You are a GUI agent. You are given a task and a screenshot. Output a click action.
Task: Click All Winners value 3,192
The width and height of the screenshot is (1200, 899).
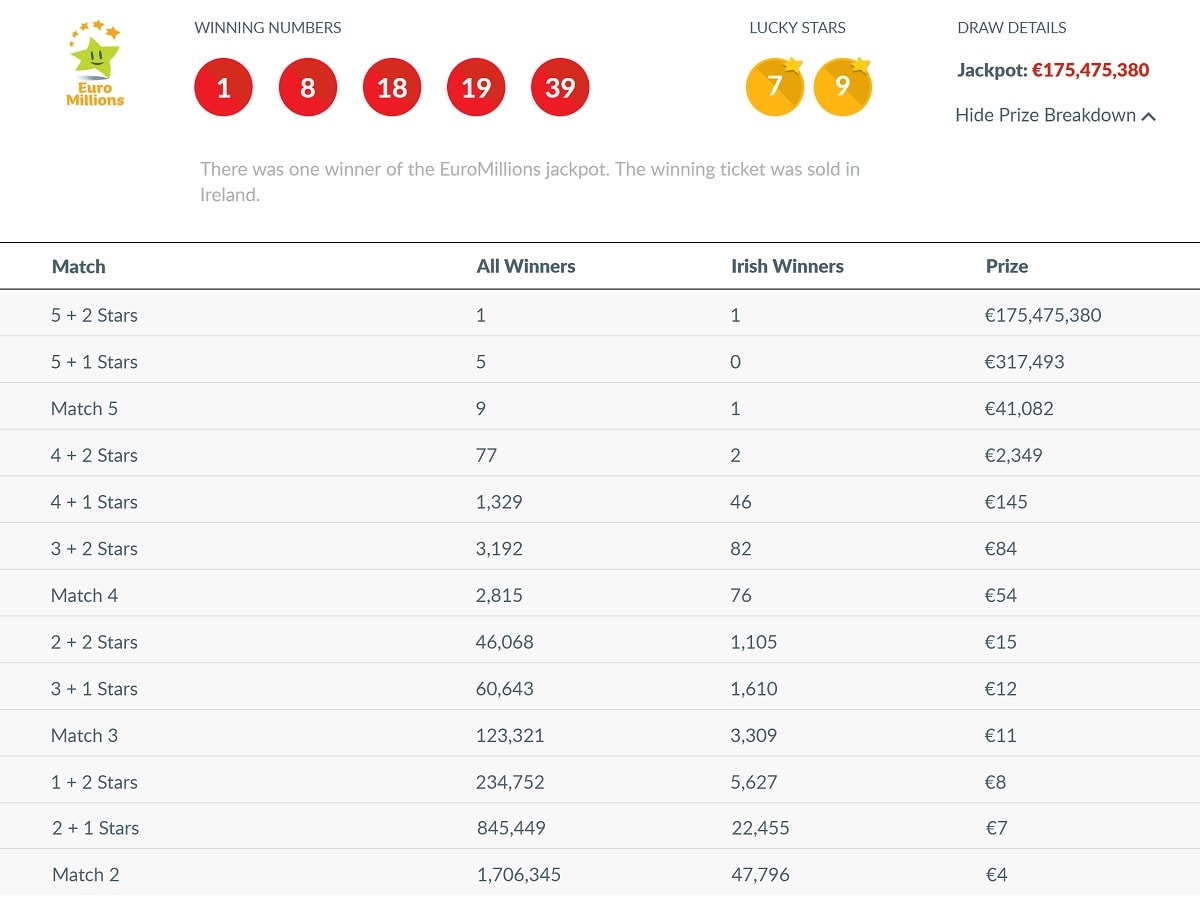click(x=499, y=548)
